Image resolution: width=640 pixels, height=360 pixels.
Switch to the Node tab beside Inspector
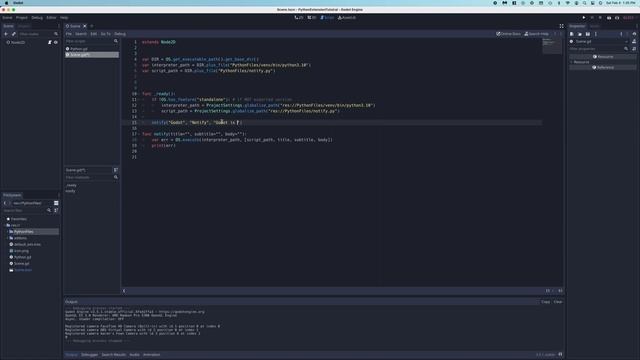click(594, 26)
